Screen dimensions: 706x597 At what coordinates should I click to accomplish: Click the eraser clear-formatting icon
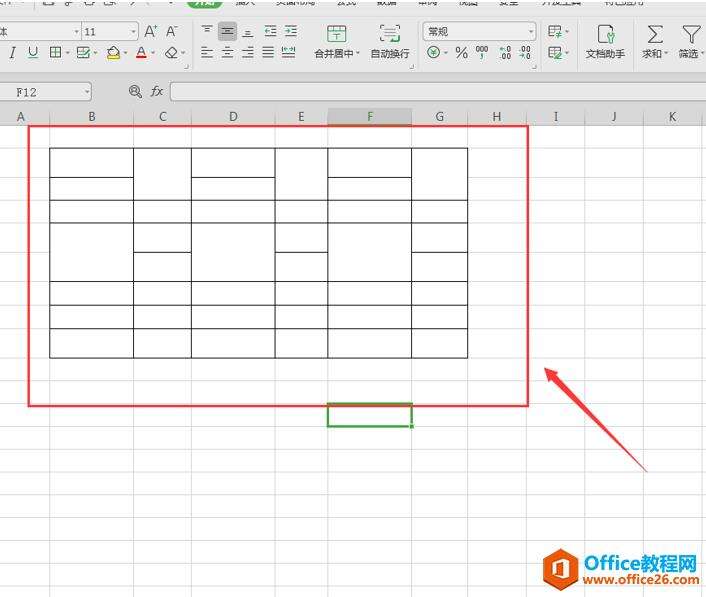coord(171,53)
